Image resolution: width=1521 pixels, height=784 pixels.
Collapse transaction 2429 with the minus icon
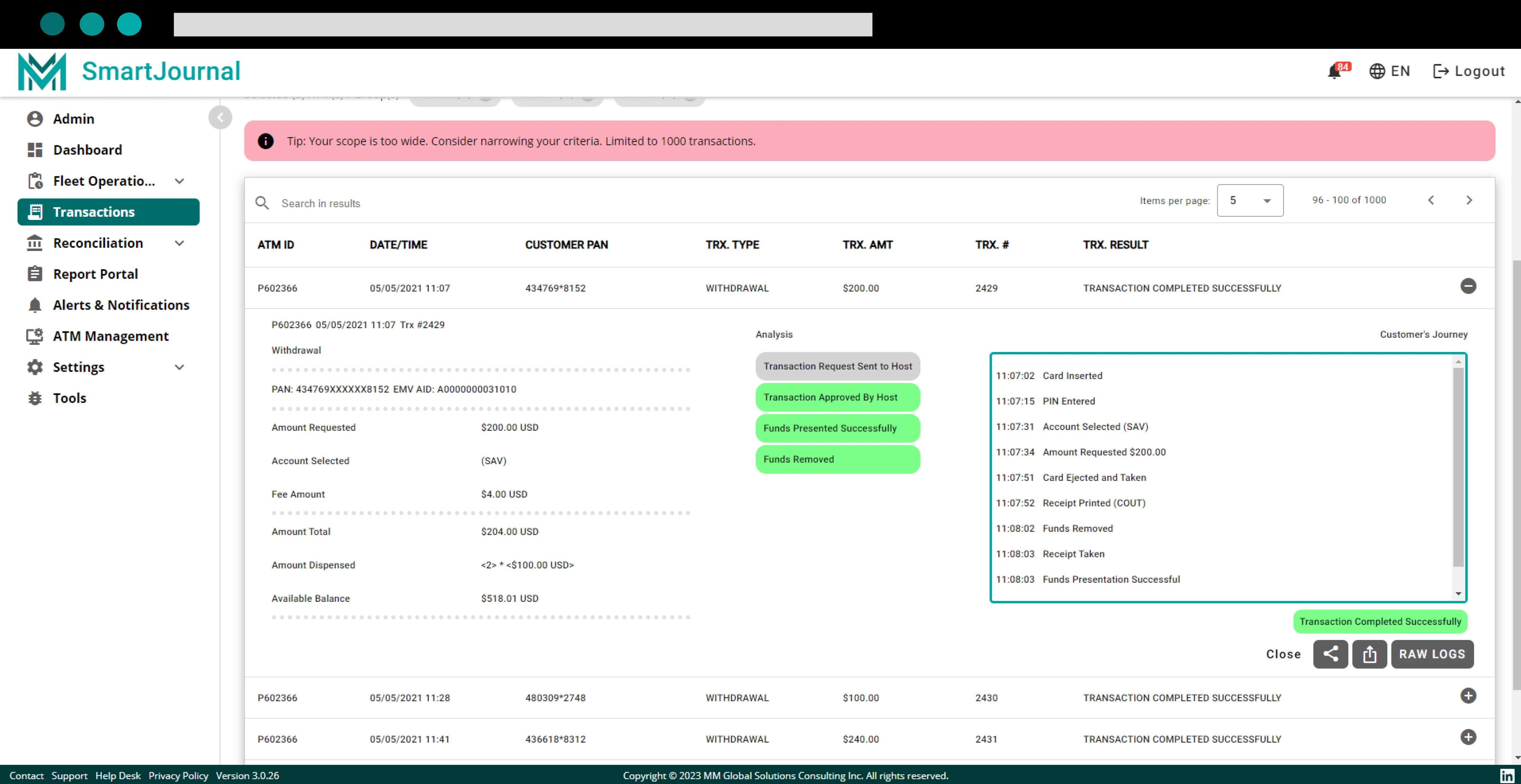[1468, 286]
